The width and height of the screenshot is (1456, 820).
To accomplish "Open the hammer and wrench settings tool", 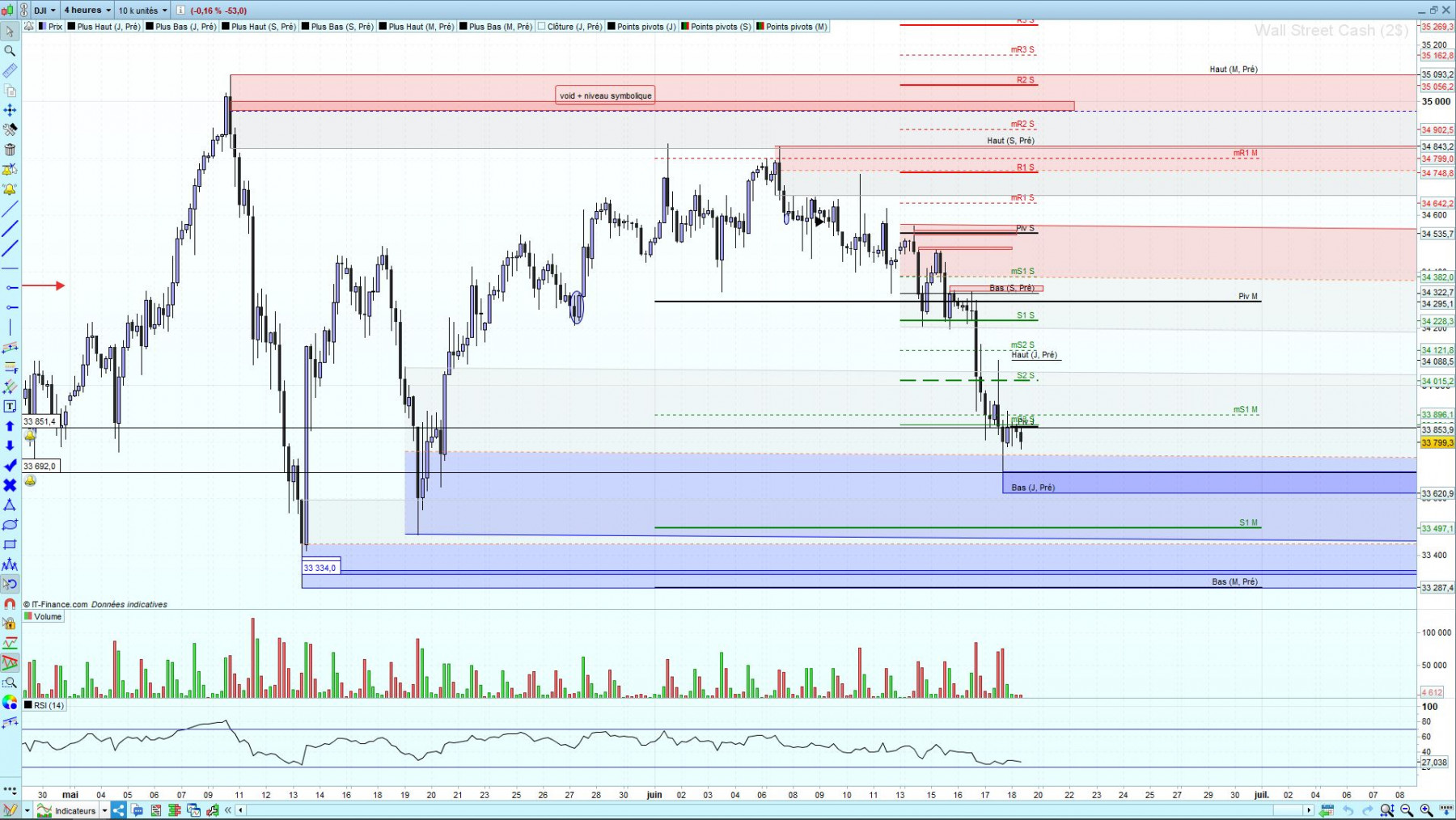I will click(10, 129).
